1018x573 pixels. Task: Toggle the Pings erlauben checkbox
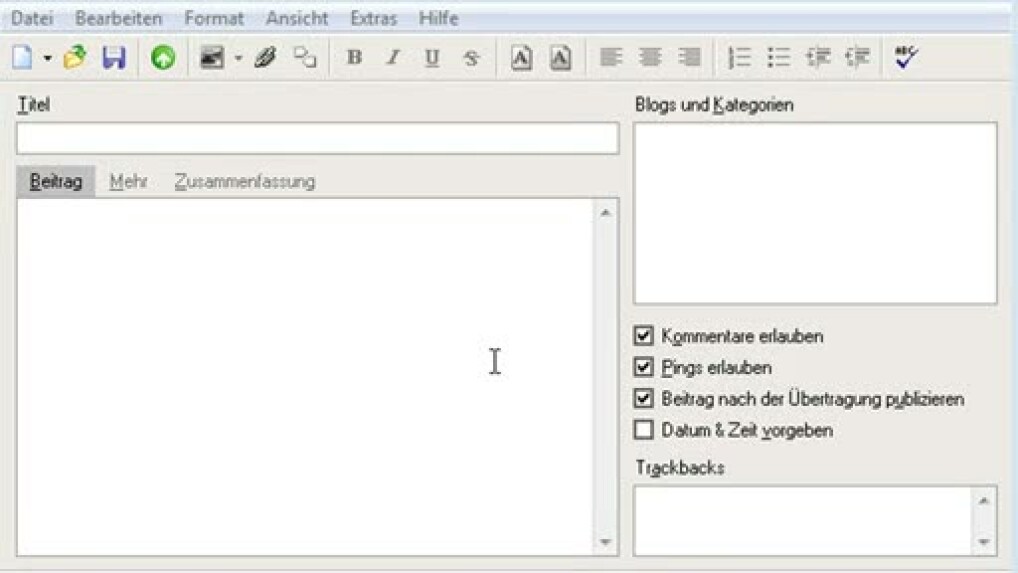point(644,367)
